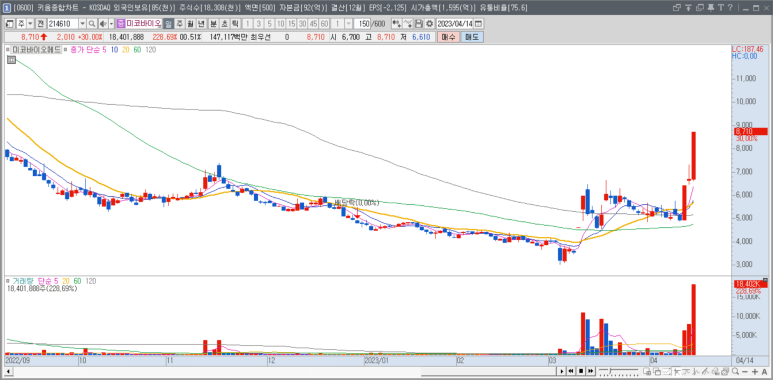Open the chart settings gear icon
The image size is (773, 380).
pyautogui.click(x=428, y=24)
